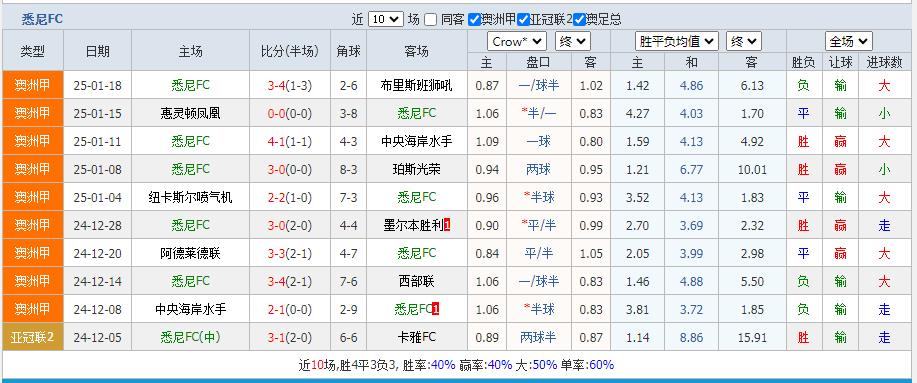This screenshot has width=917, height=383.
Task: Click the draw odds 8.86
Action: pyautogui.click(x=691, y=337)
